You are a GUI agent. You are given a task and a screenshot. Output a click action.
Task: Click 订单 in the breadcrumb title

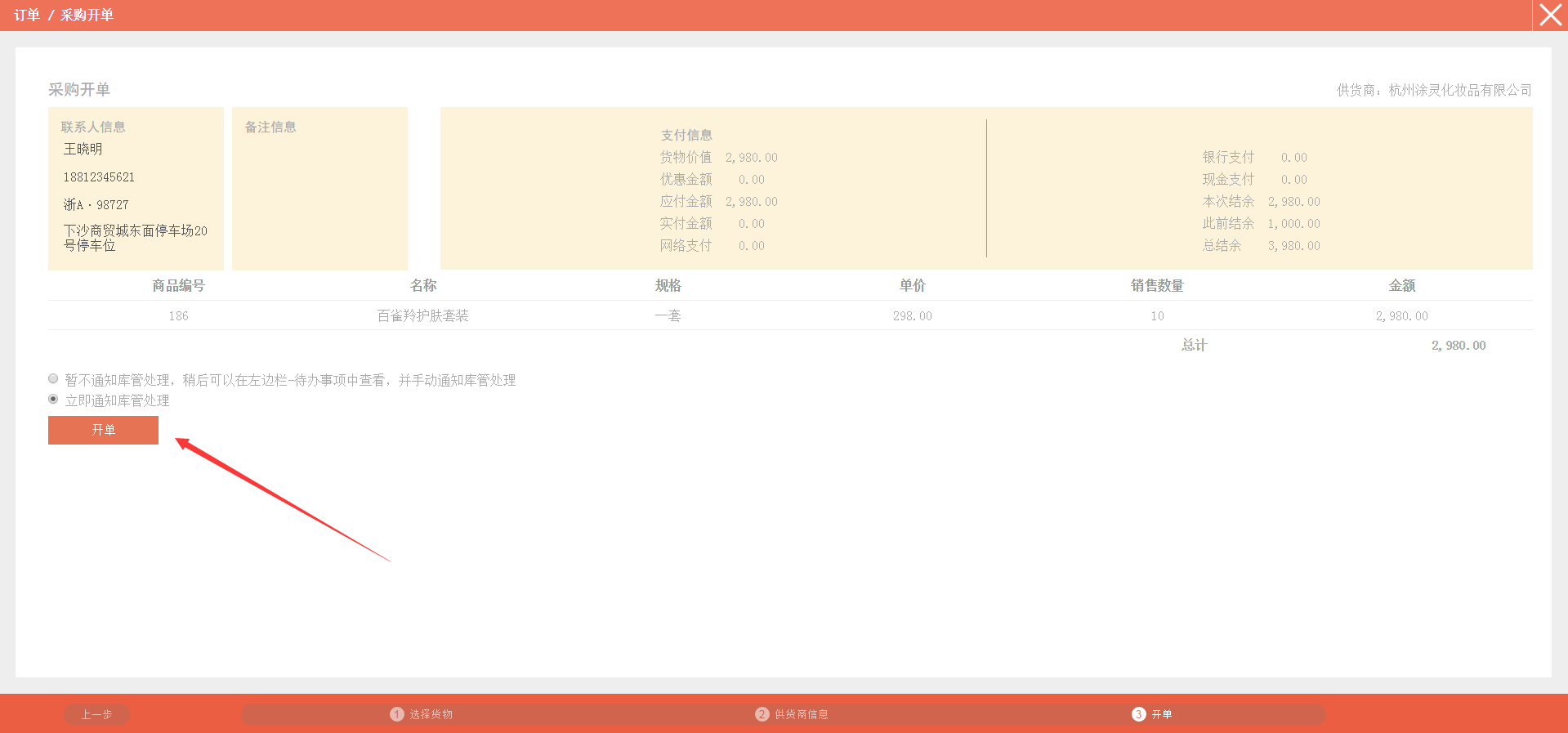27,16
